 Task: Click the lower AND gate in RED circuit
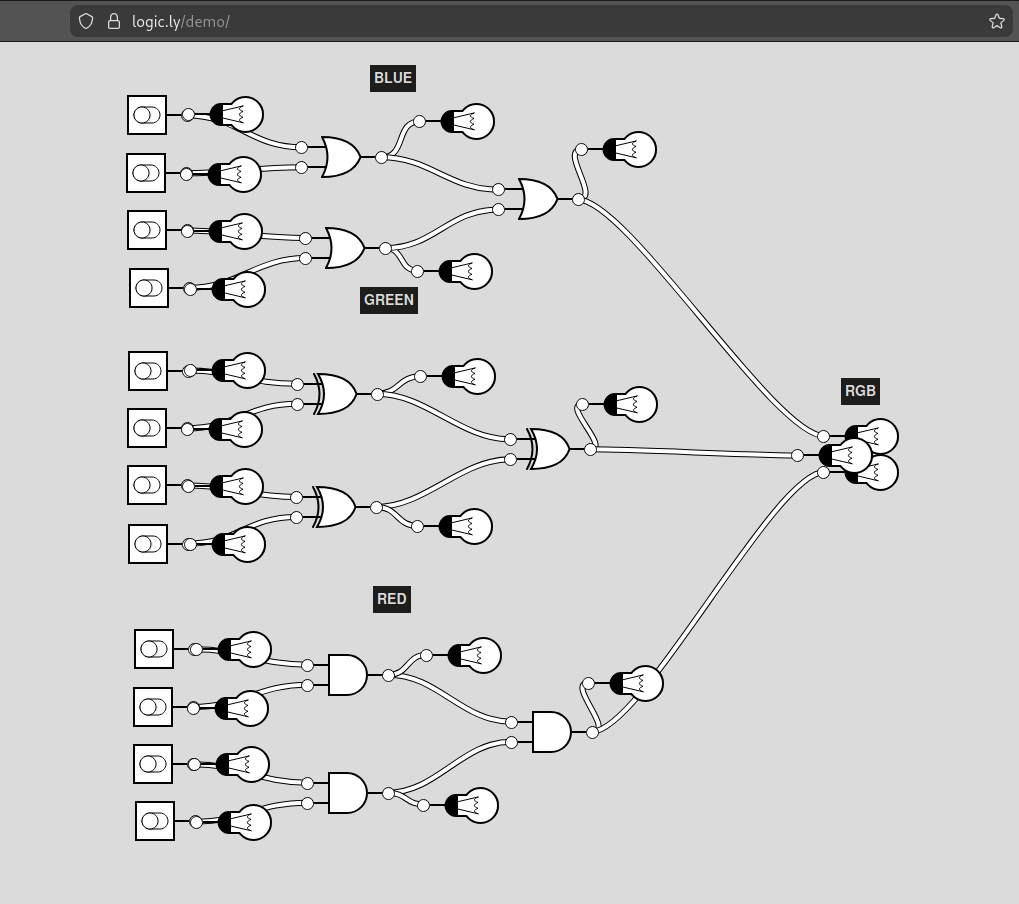coord(346,793)
